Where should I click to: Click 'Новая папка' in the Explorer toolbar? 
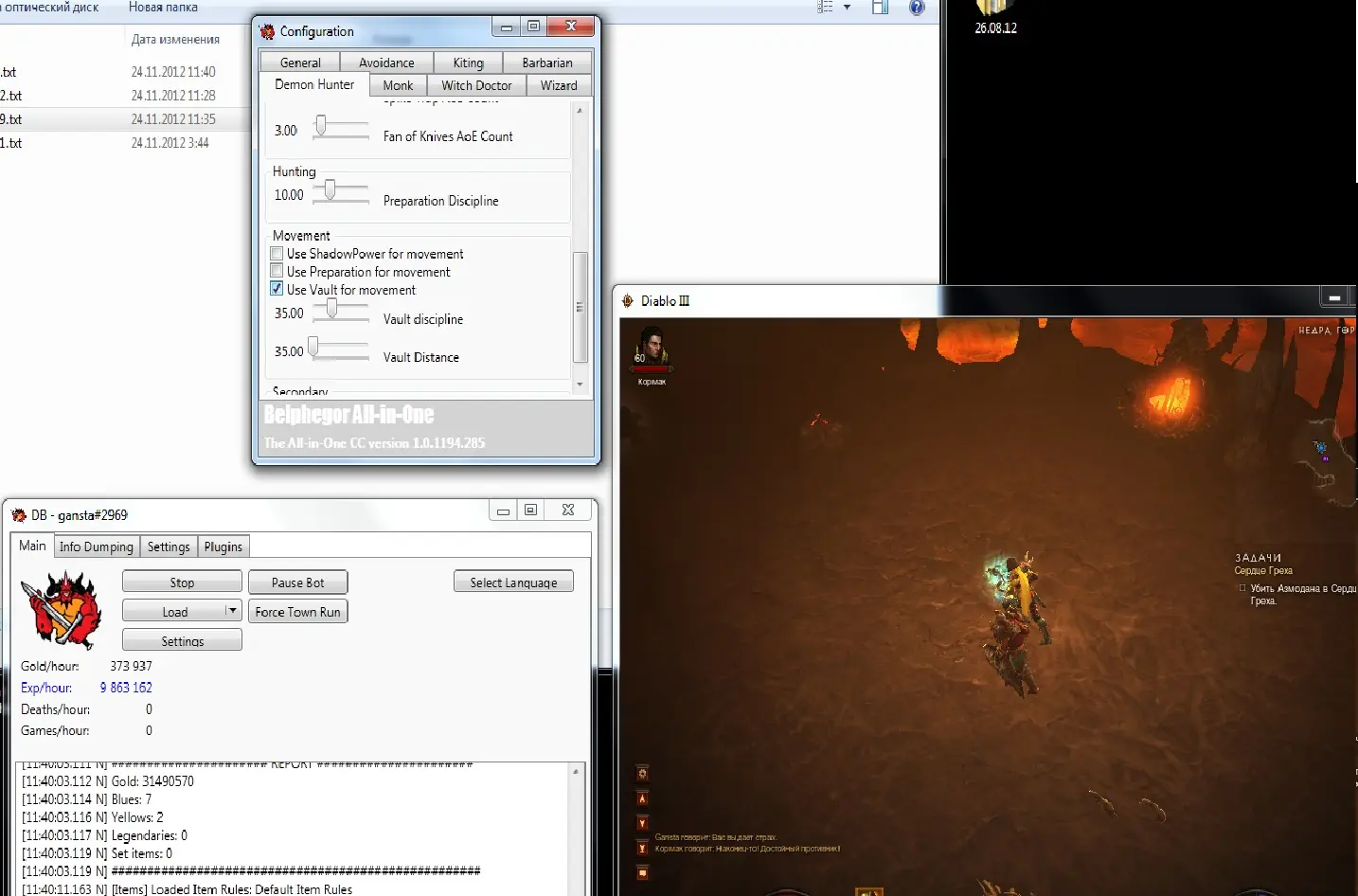(163, 8)
